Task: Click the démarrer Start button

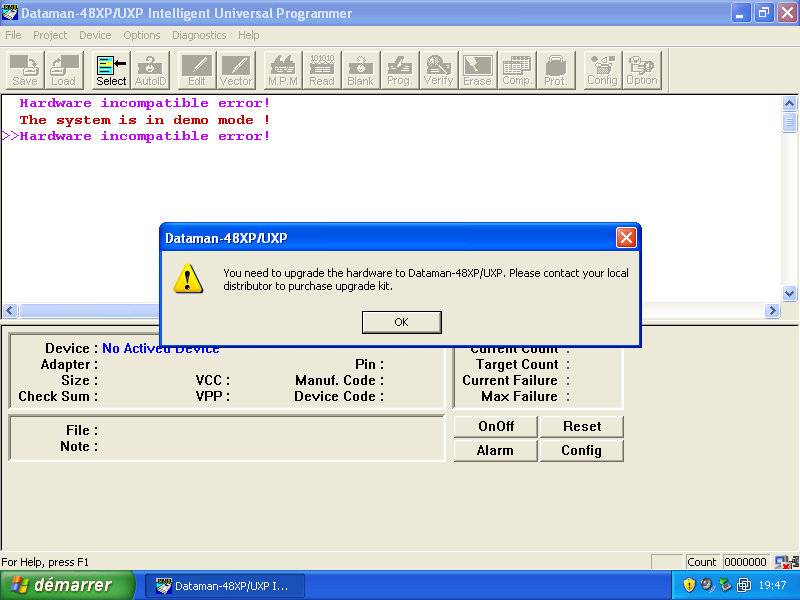Action: click(x=67, y=585)
